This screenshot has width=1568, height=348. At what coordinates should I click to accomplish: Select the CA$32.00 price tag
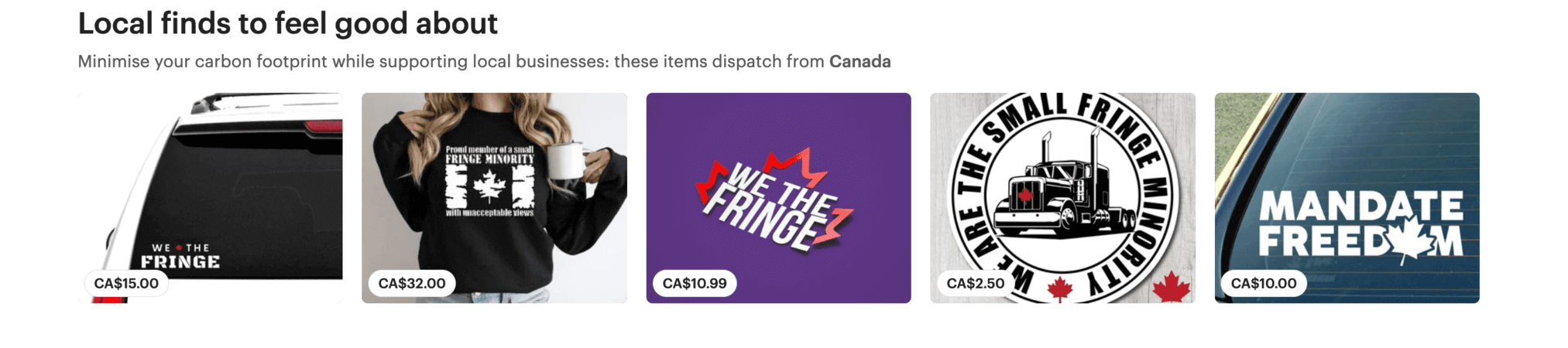click(412, 284)
